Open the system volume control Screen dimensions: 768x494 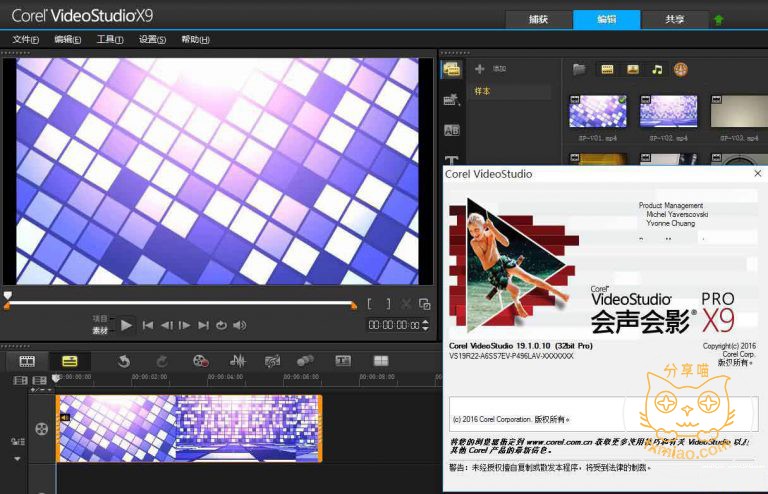pos(240,325)
